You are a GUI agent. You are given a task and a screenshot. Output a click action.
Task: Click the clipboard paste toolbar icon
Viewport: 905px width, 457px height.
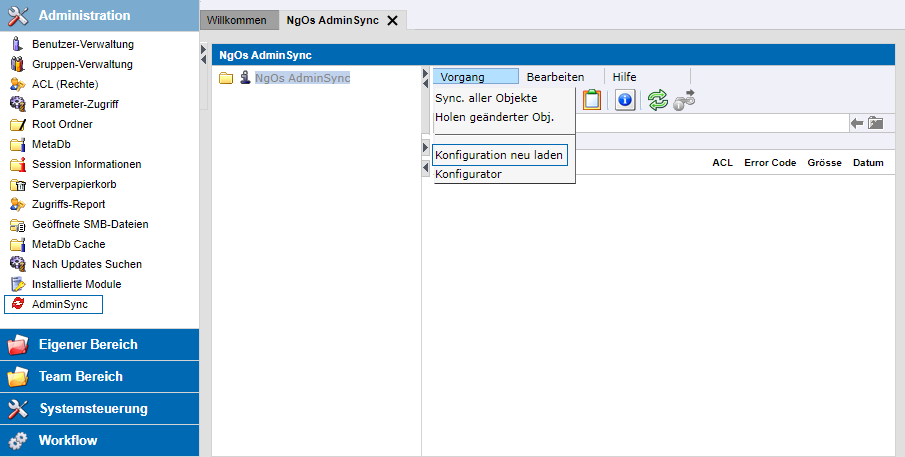pyautogui.click(x=592, y=100)
